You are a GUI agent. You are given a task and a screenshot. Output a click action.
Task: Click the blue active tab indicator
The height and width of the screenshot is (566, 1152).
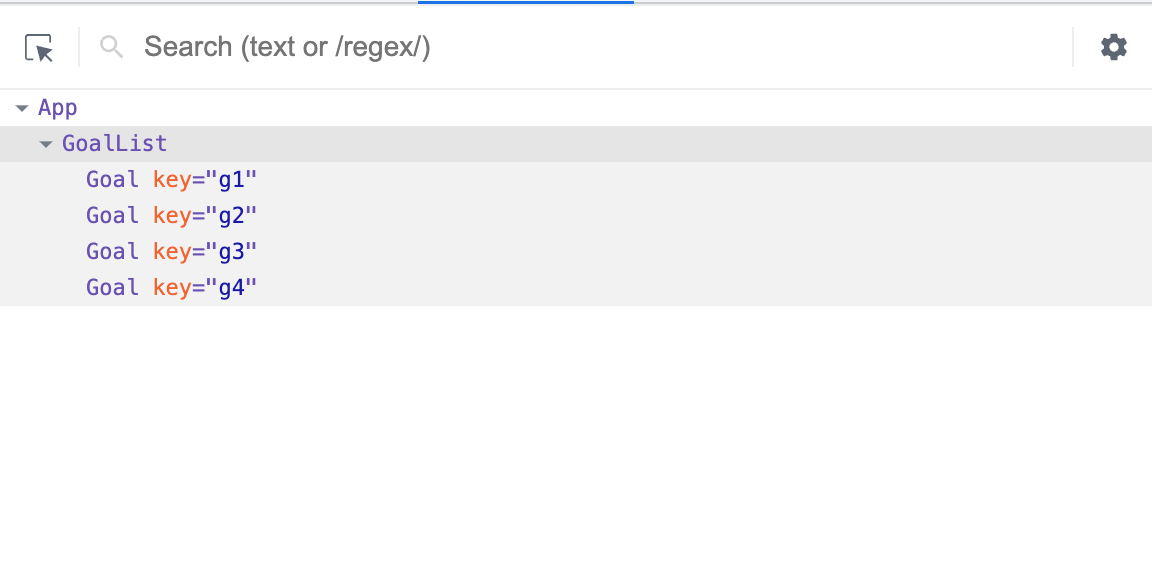[526, 2]
